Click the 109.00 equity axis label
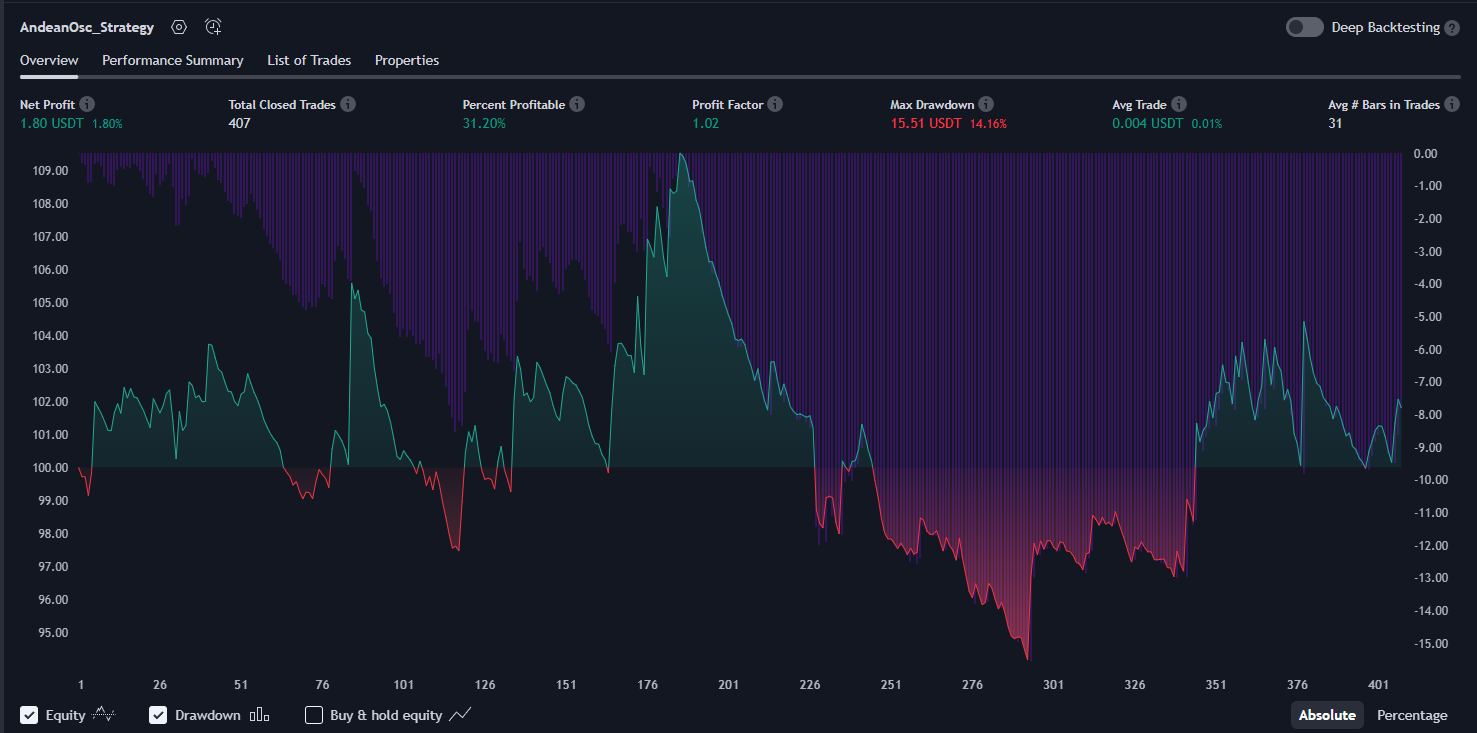The width and height of the screenshot is (1477, 733). point(51,171)
